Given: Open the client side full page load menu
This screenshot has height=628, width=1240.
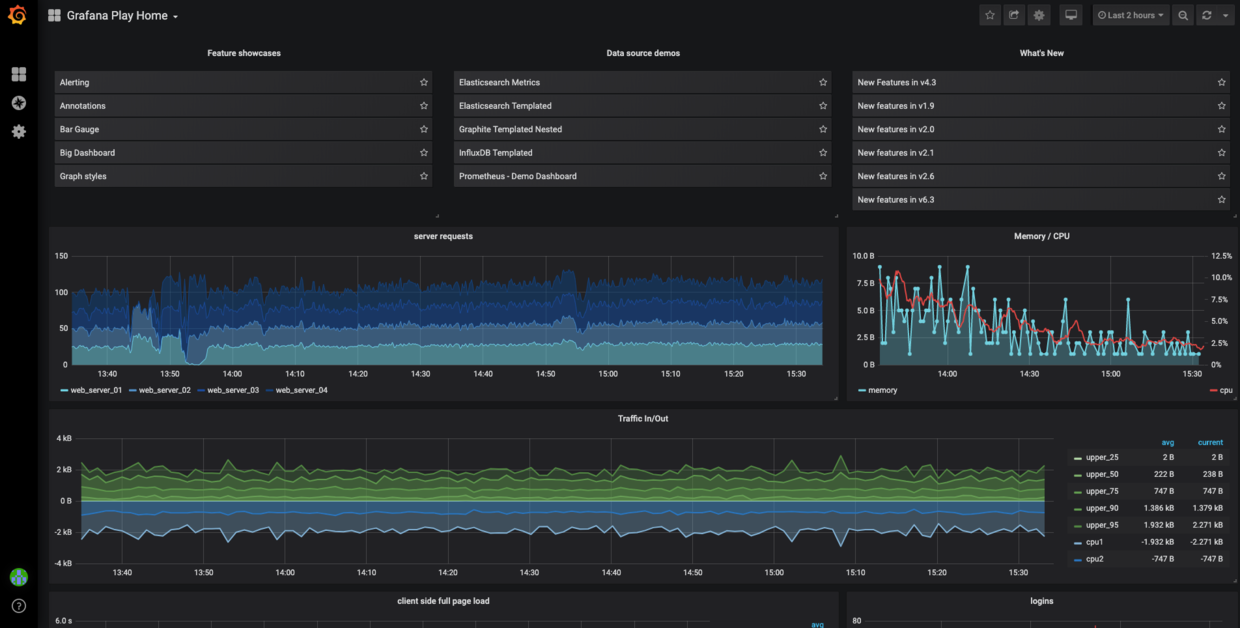Looking at the screenshot, I should coord(443,601).
